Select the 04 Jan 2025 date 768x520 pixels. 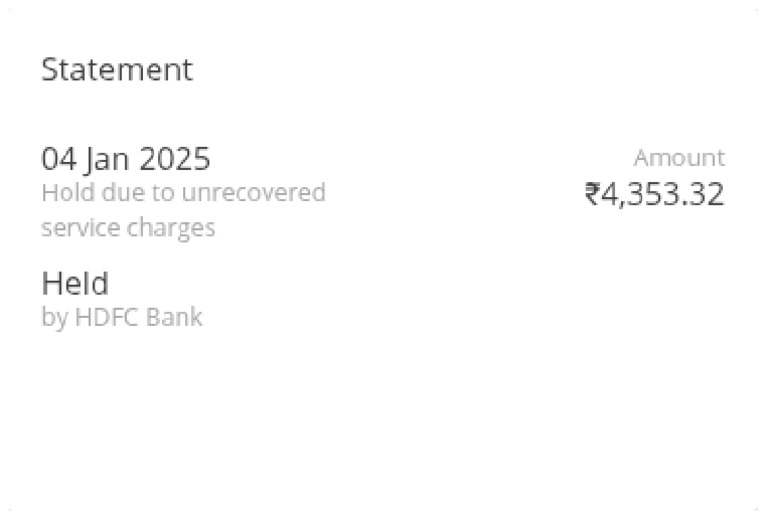[126, 159]
